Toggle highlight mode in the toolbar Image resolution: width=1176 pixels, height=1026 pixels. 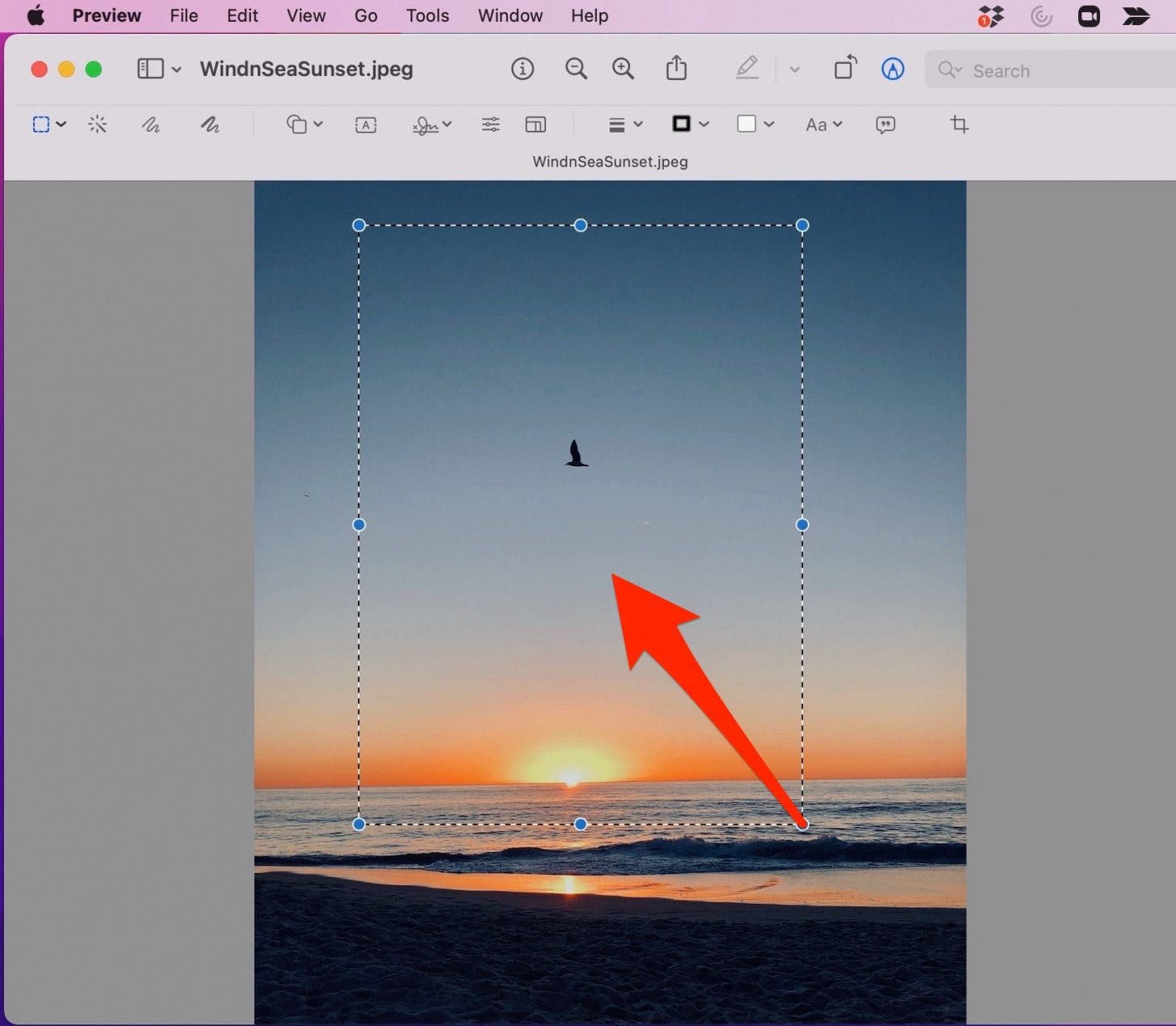[748, 69]
